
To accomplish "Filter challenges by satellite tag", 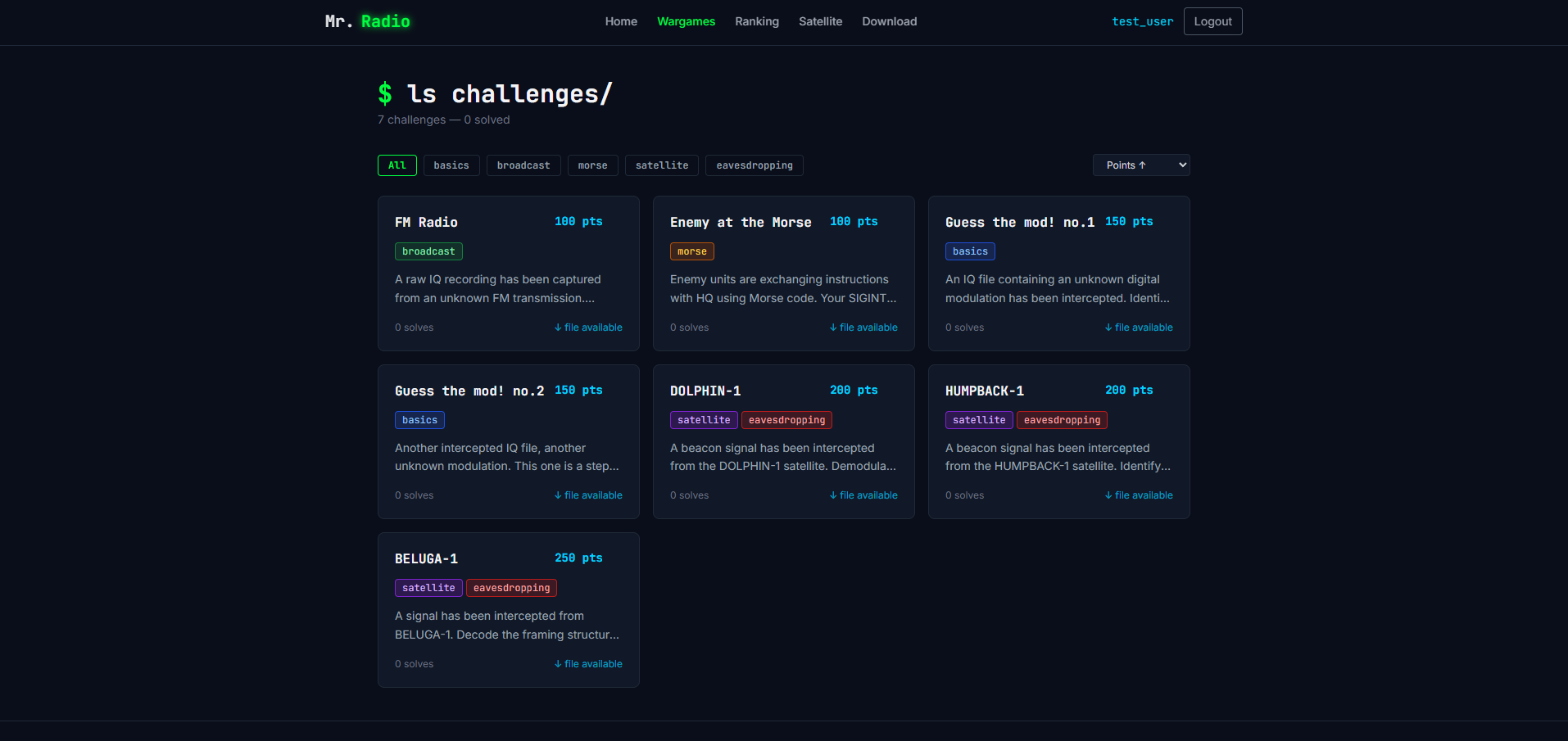I will pyautogui.click(x=662, y=165).
